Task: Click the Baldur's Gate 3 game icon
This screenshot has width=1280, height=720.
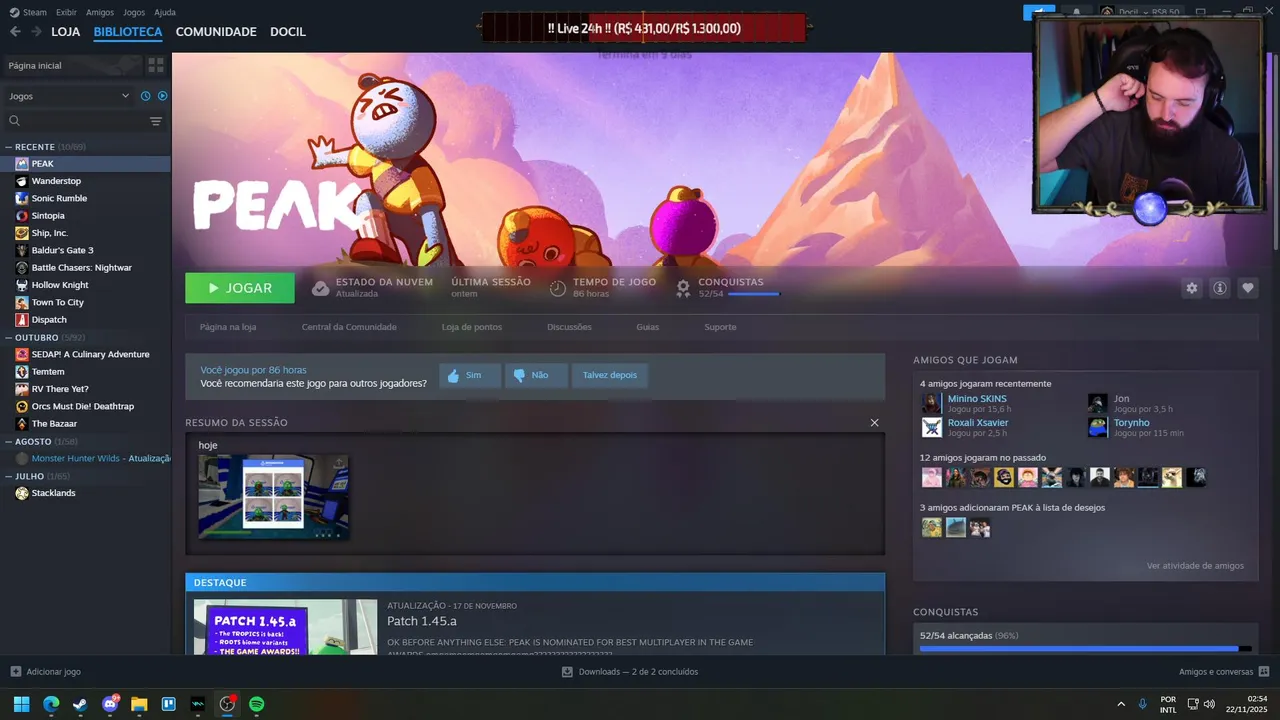Action: 22,250
